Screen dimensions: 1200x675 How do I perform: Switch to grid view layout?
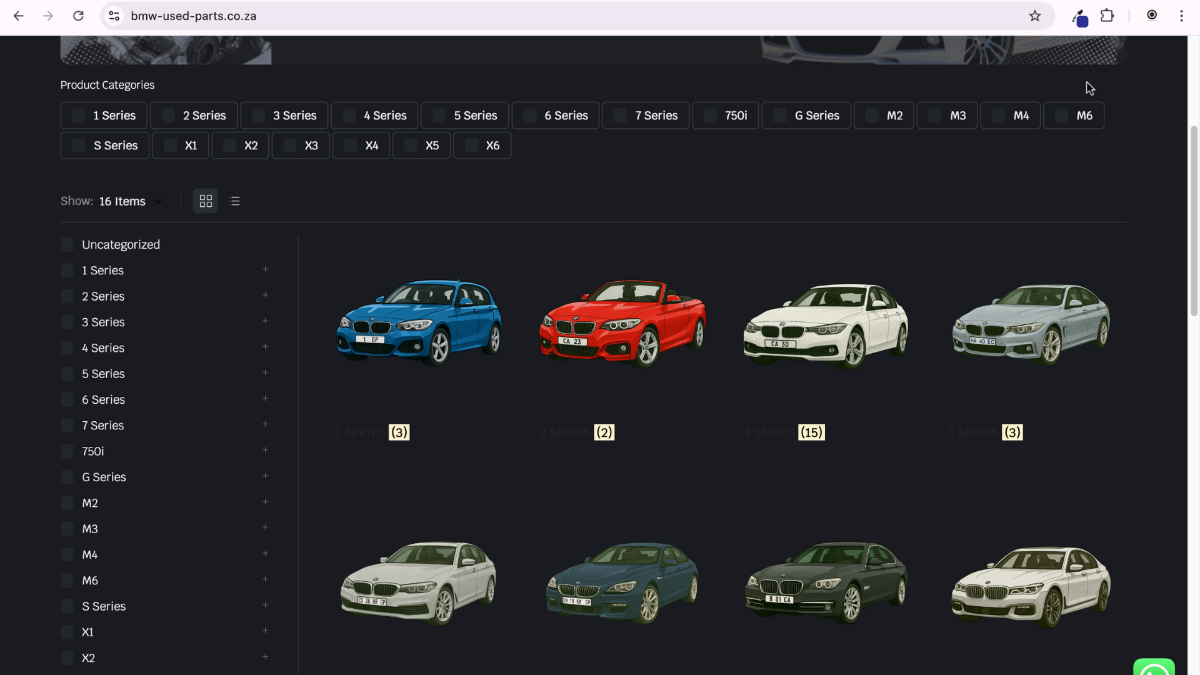pos(205,200)
